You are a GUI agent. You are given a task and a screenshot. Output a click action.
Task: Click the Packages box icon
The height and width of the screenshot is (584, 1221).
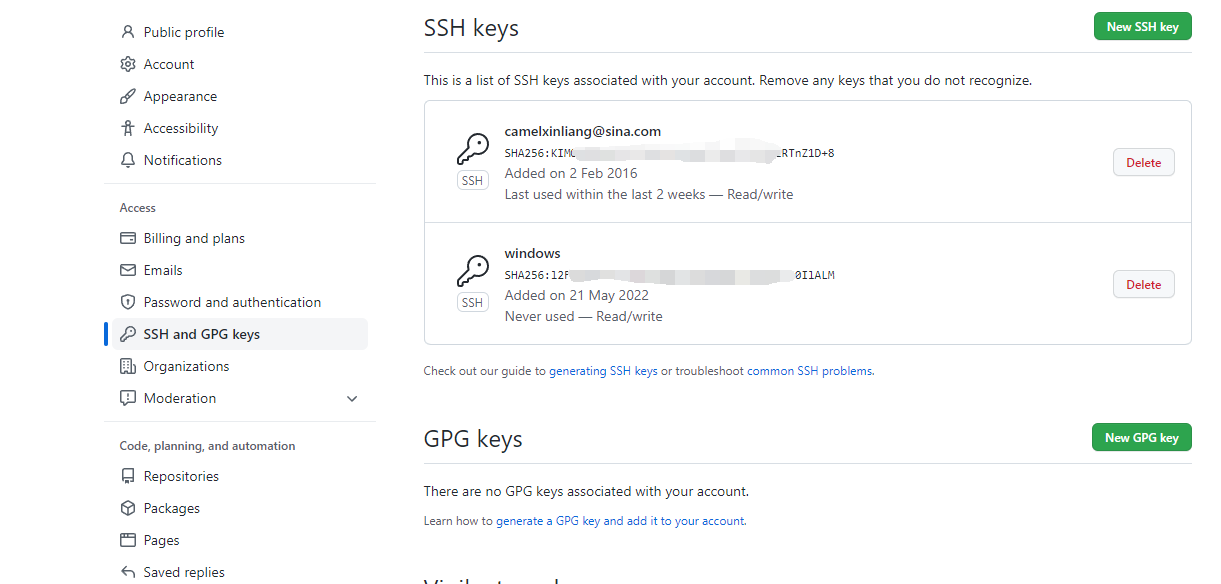click(x=128, y=508)
